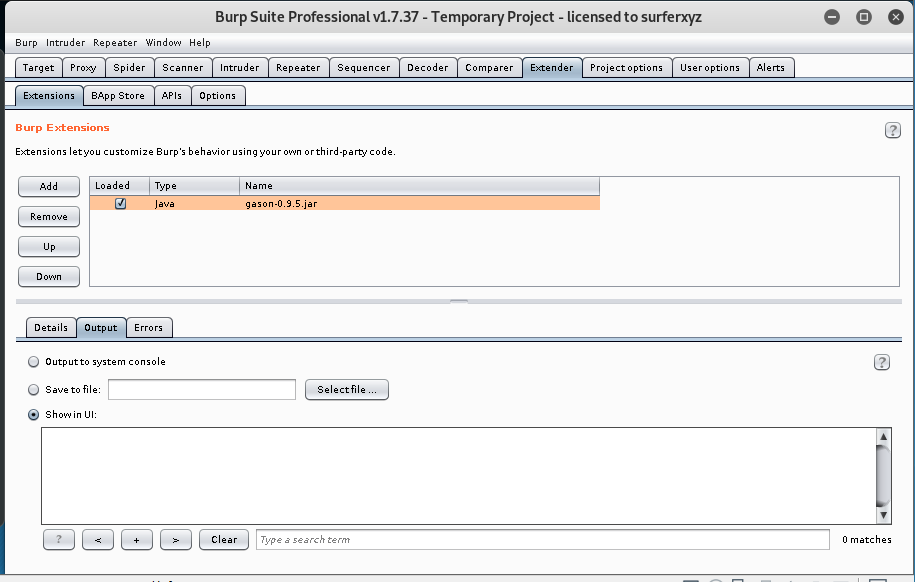915x582 pixels.
Task: Click the Save to file path field
Action: point(202,390)
